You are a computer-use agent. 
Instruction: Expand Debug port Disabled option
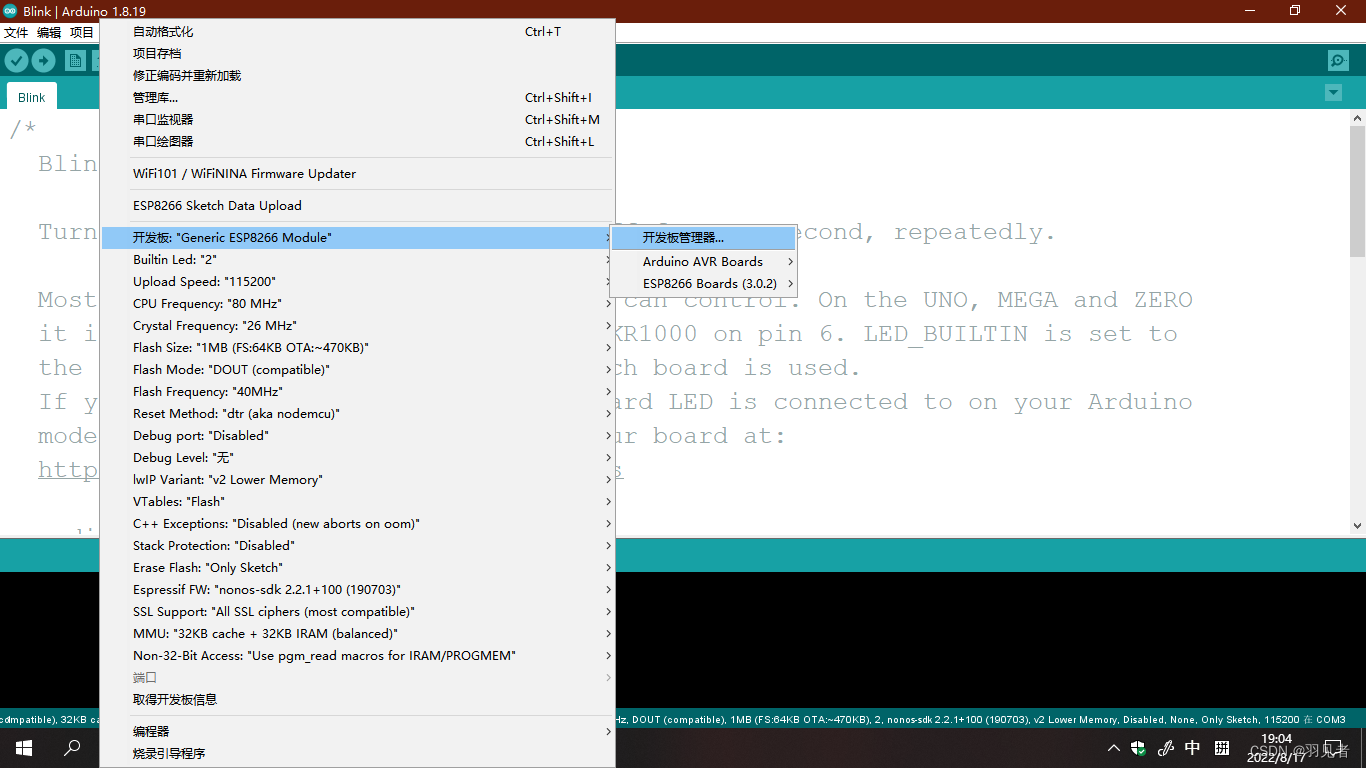coord(357,436)
